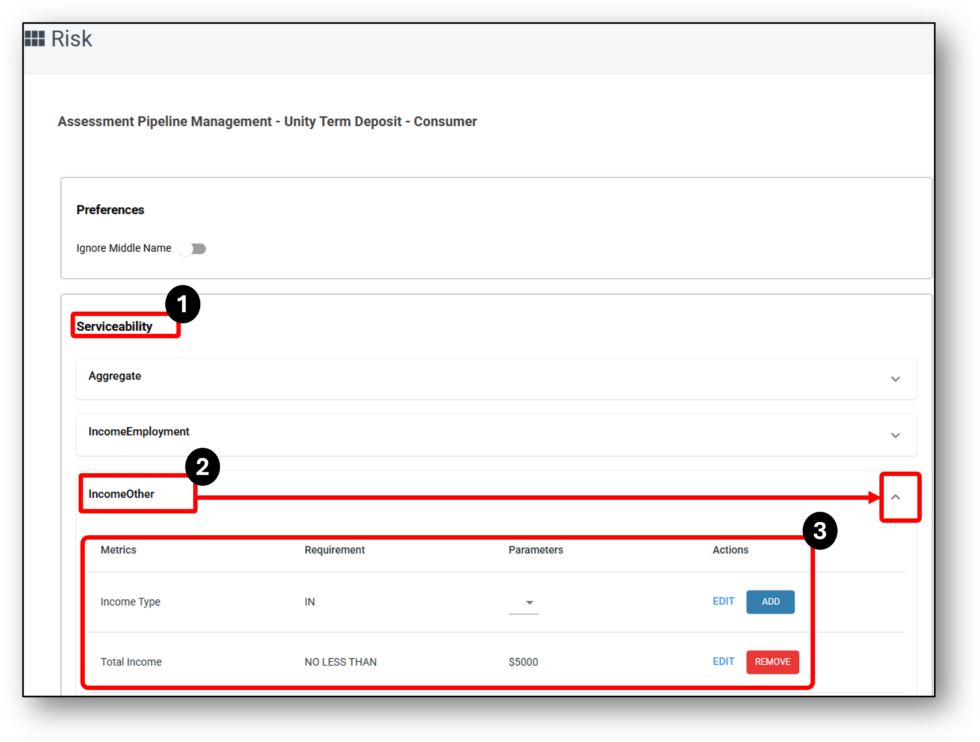The width and height of the screenshot is (980, 742).
Task: Click the Risk page title
Action: [x=71, y=39]
